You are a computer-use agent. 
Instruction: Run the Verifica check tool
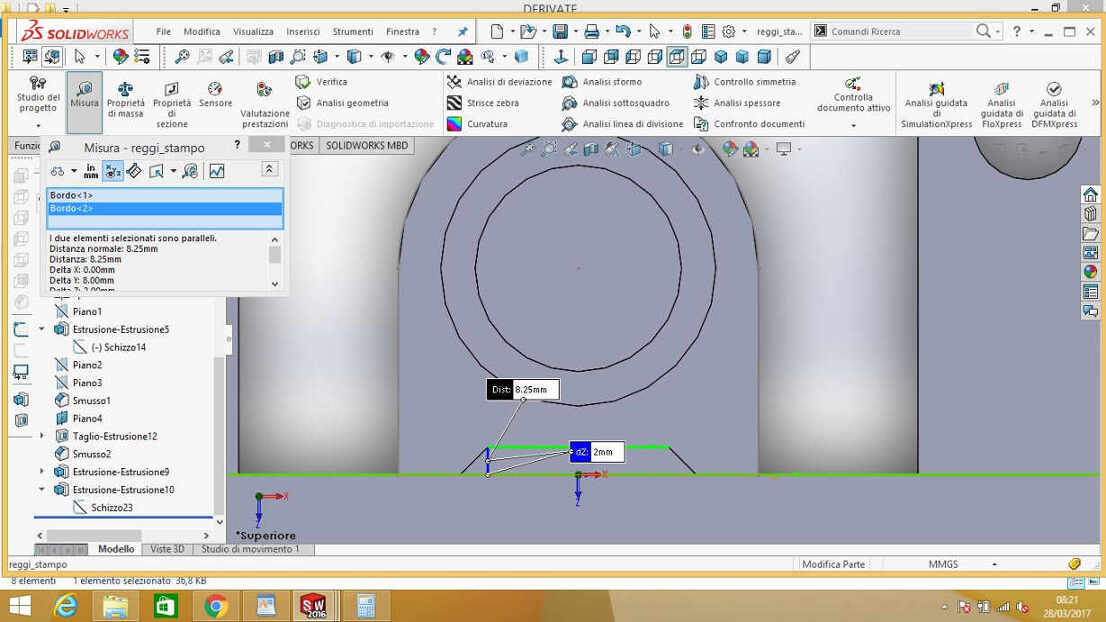[322, 82]
